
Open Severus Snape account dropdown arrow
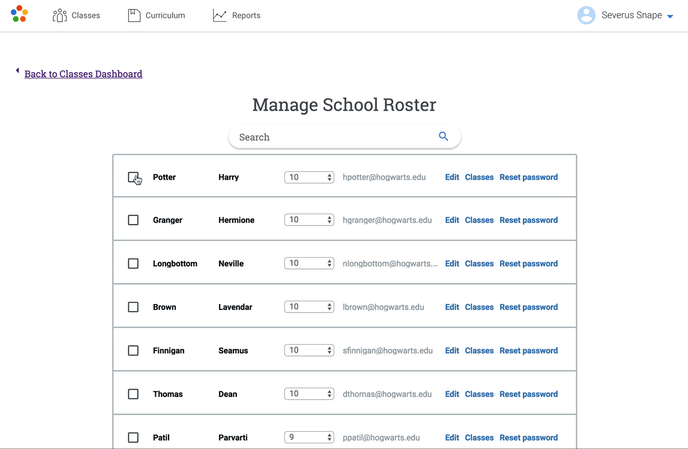670,16
